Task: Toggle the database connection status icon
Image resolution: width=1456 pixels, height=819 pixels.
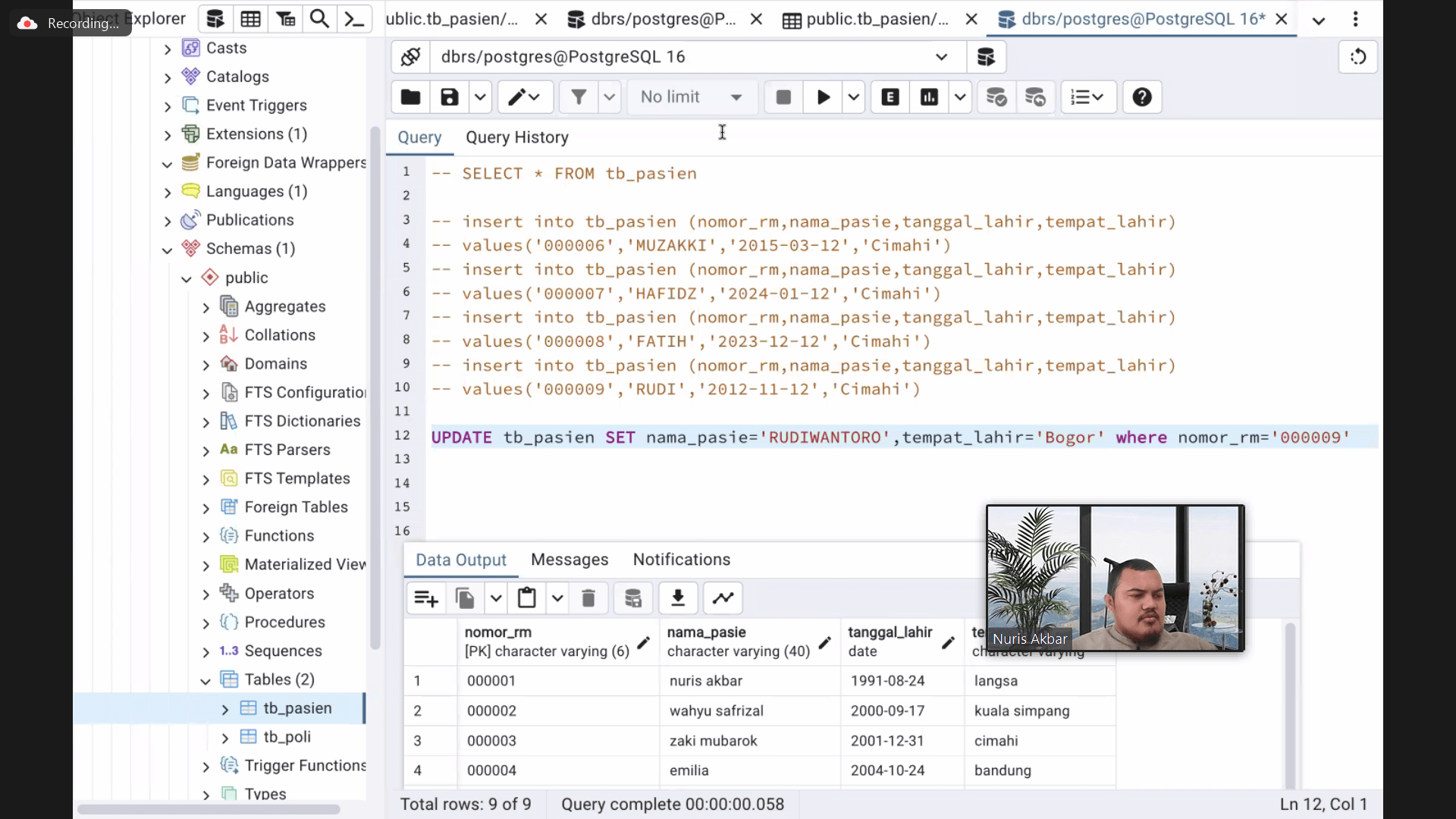Action: [x=410, y=57]
